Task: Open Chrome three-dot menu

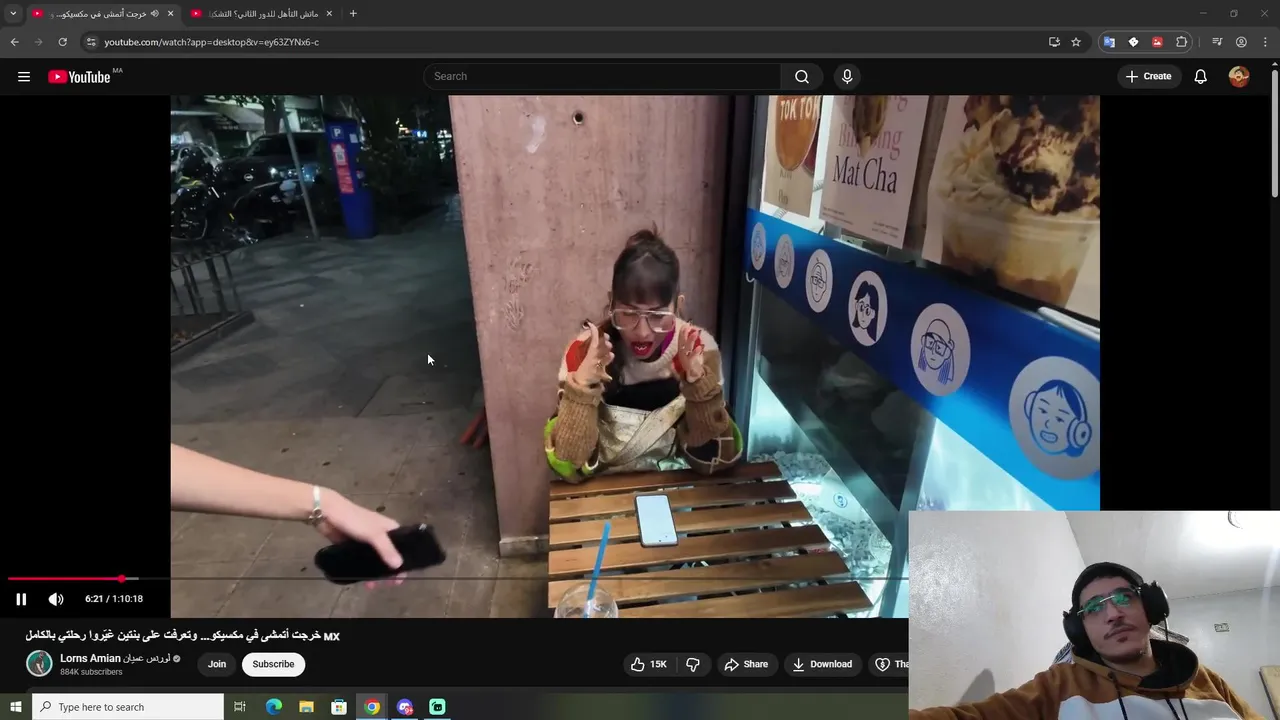Action: click(x=1266, y=42)
